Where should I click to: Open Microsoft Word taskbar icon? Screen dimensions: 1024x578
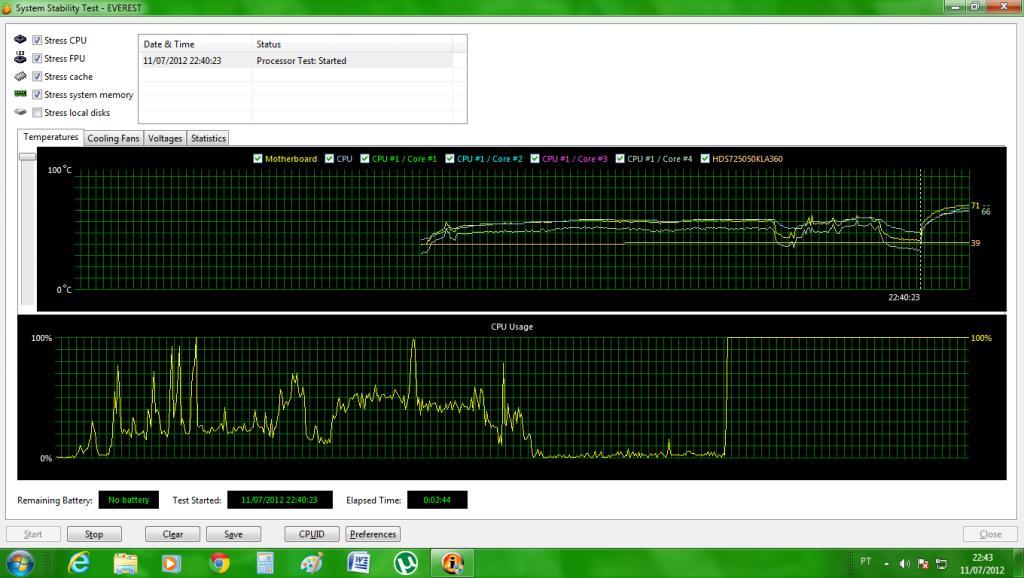[359, 562]
